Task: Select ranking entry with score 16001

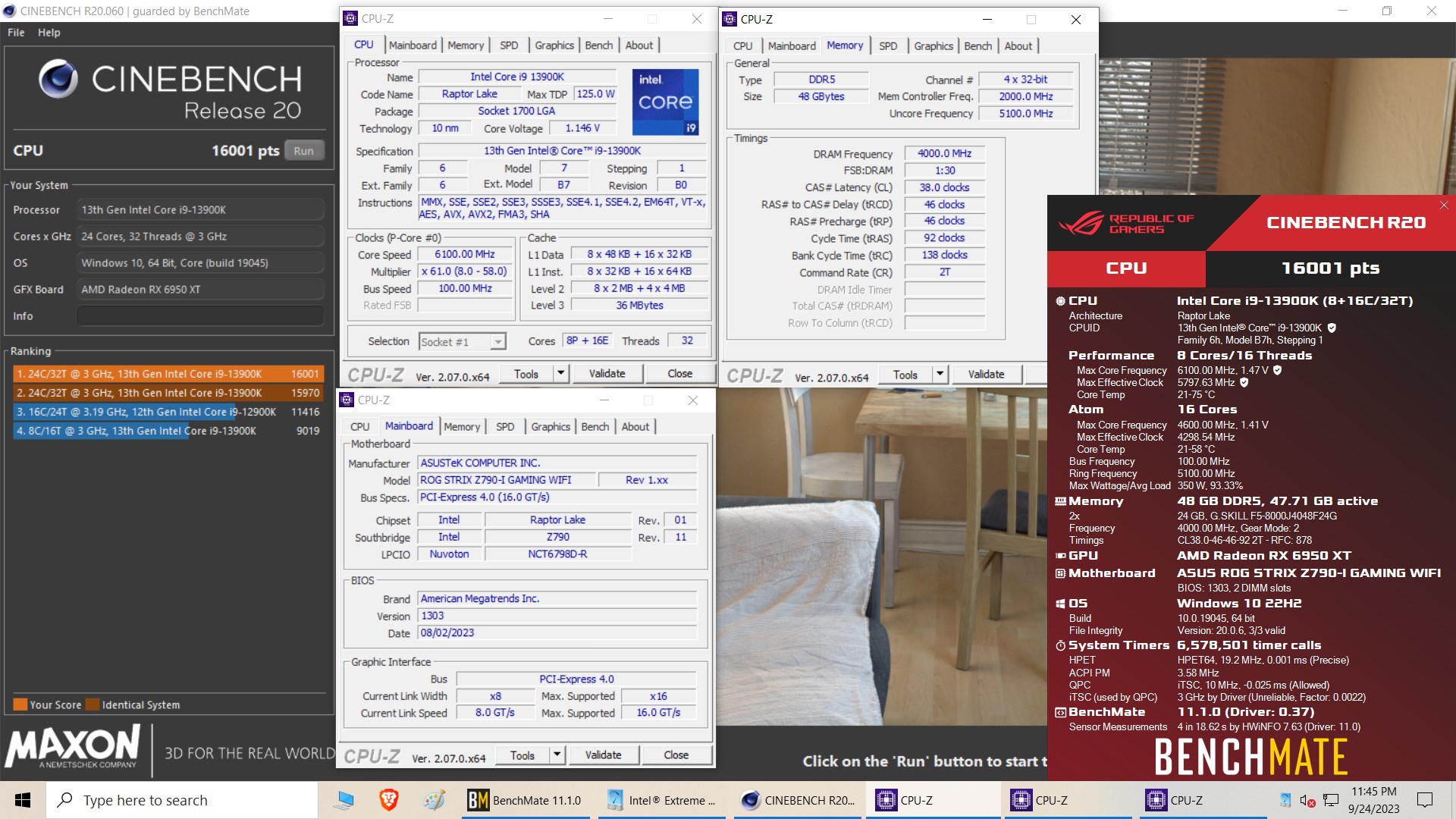Action: [x=168, y=374]
